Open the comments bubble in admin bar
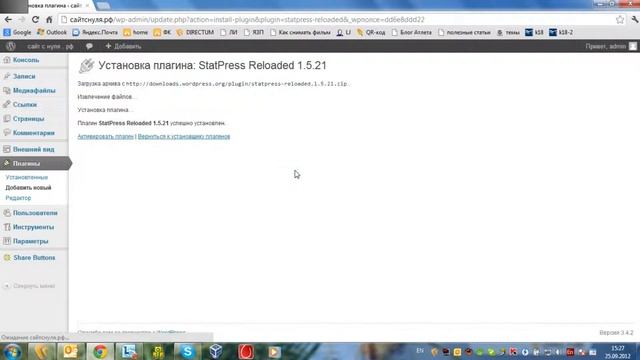 tap(89, 46)
